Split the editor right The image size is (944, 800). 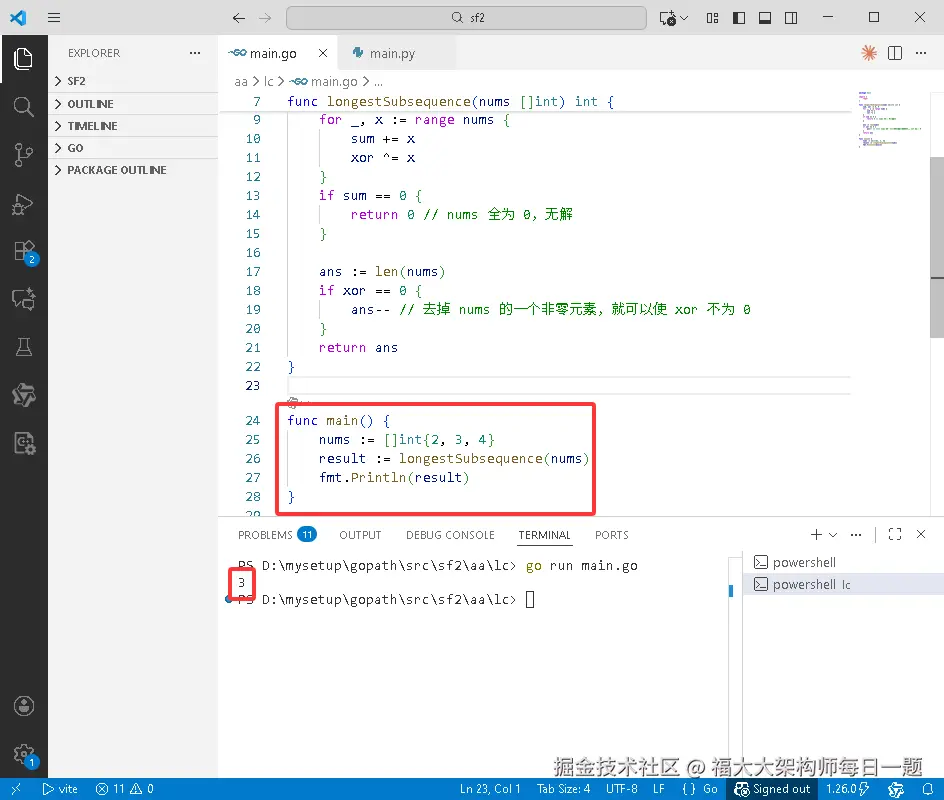(x=895, y=53)
